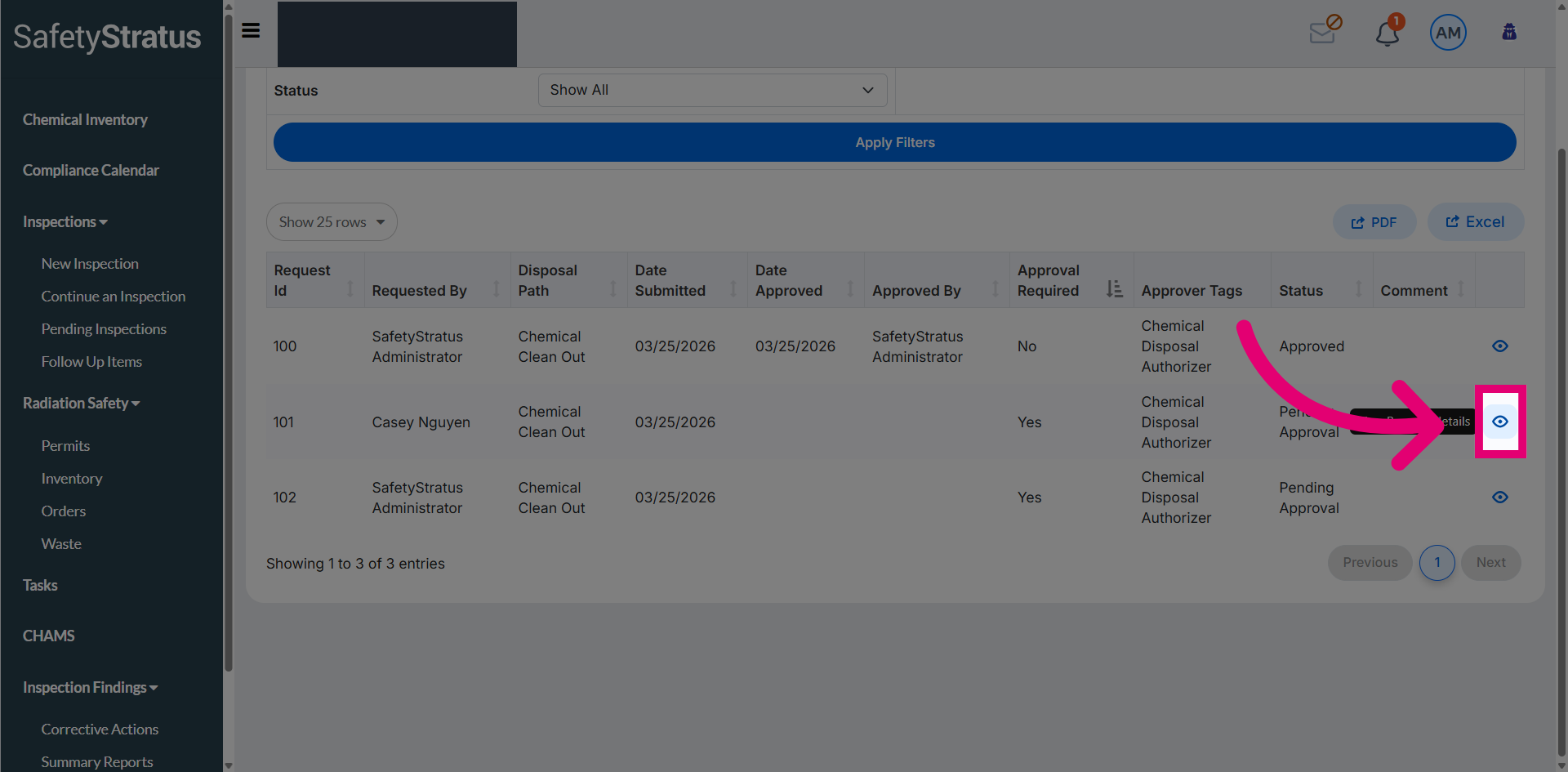This screenshot has width=1568, height=772.
Task: Sort table by Request Id column
Action: [314, 280]
